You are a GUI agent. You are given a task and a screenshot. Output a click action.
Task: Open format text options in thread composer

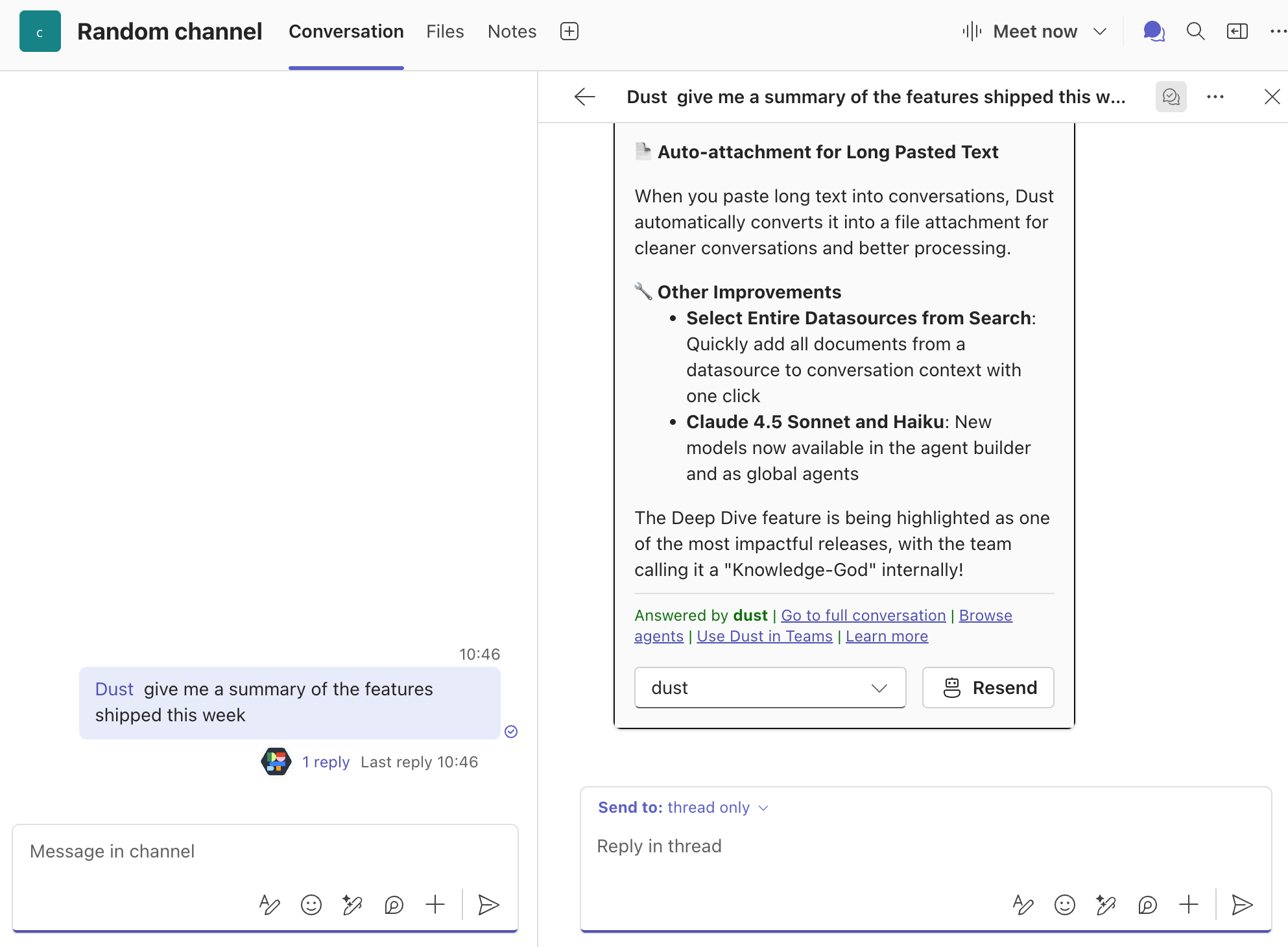[x=1023, y=904]
